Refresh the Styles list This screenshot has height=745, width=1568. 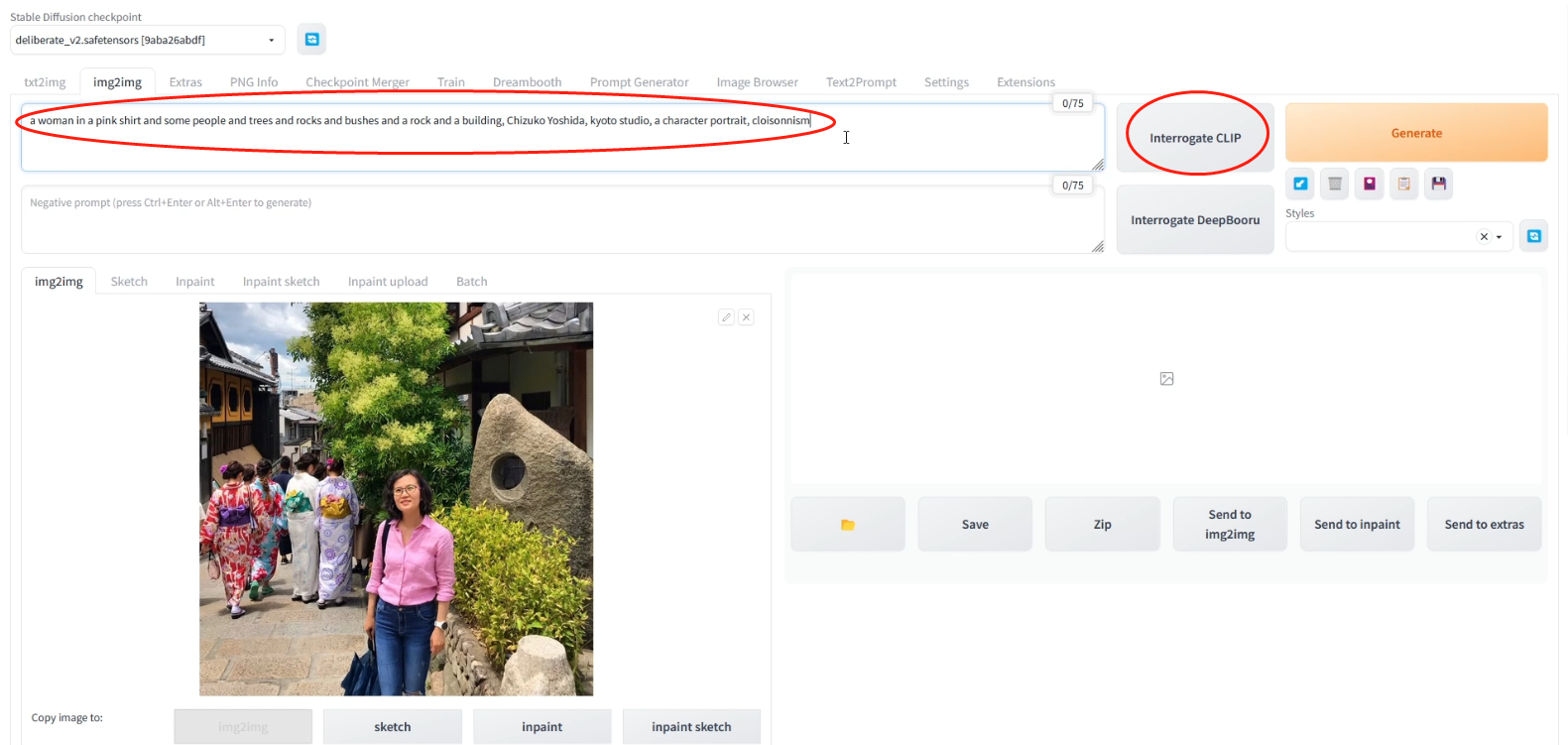pyautogui.click(x=1533, y=236)
